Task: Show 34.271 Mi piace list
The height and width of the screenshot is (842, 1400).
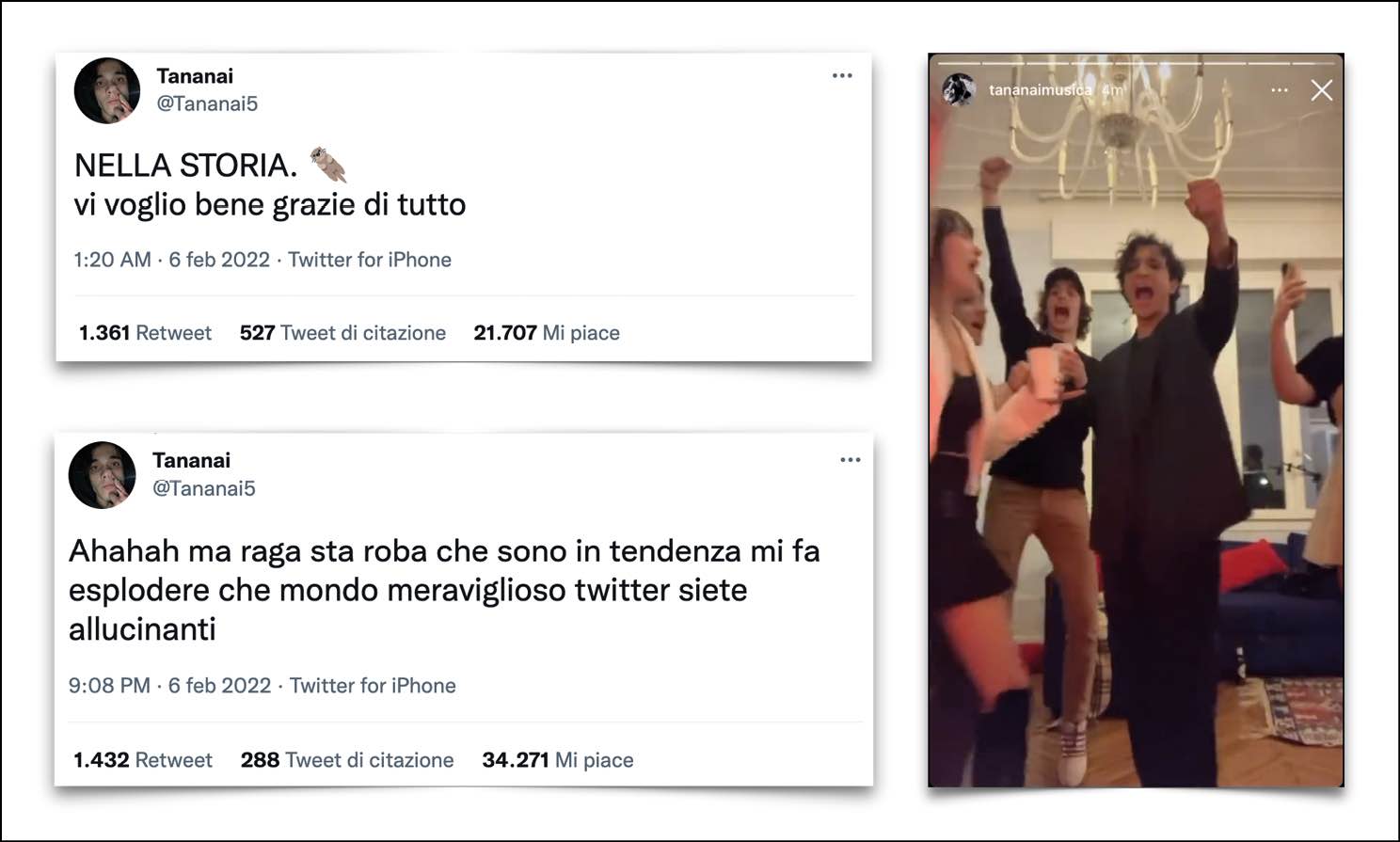Action: (x=558, y=759)
